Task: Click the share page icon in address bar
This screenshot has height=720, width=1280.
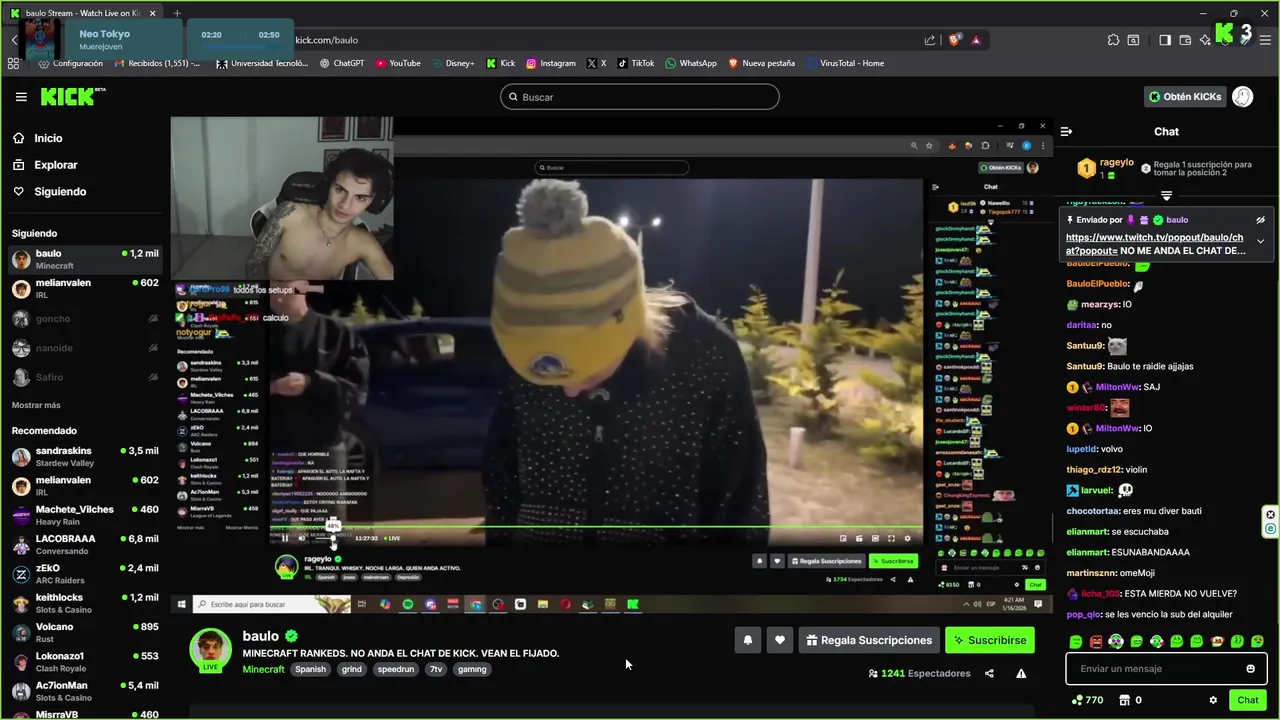Action: click(930, 40)
